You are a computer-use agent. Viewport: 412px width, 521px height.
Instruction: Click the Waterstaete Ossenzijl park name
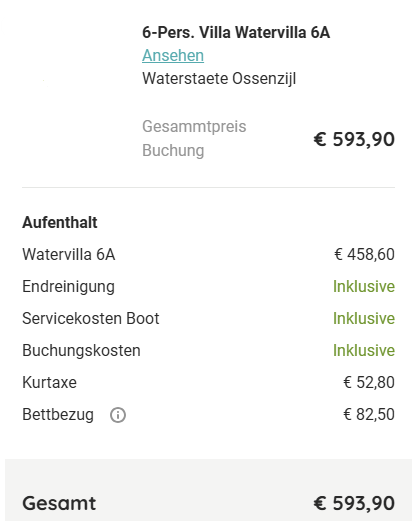coord(219,79)
